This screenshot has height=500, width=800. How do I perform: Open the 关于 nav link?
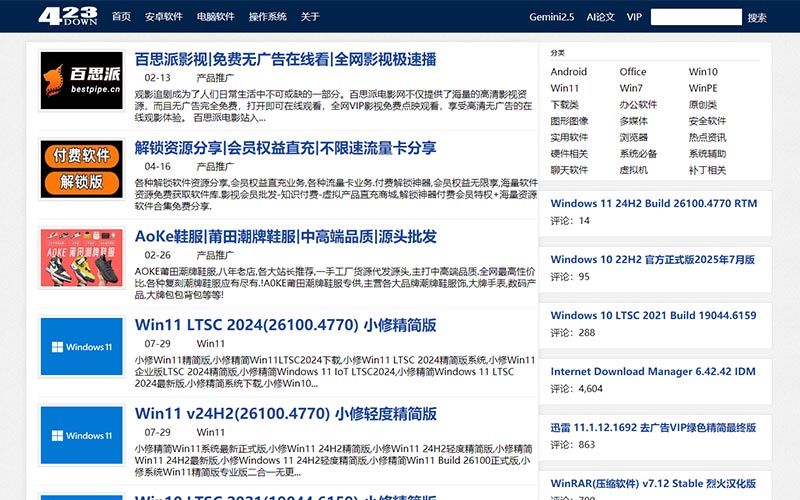tap(310, 17)
